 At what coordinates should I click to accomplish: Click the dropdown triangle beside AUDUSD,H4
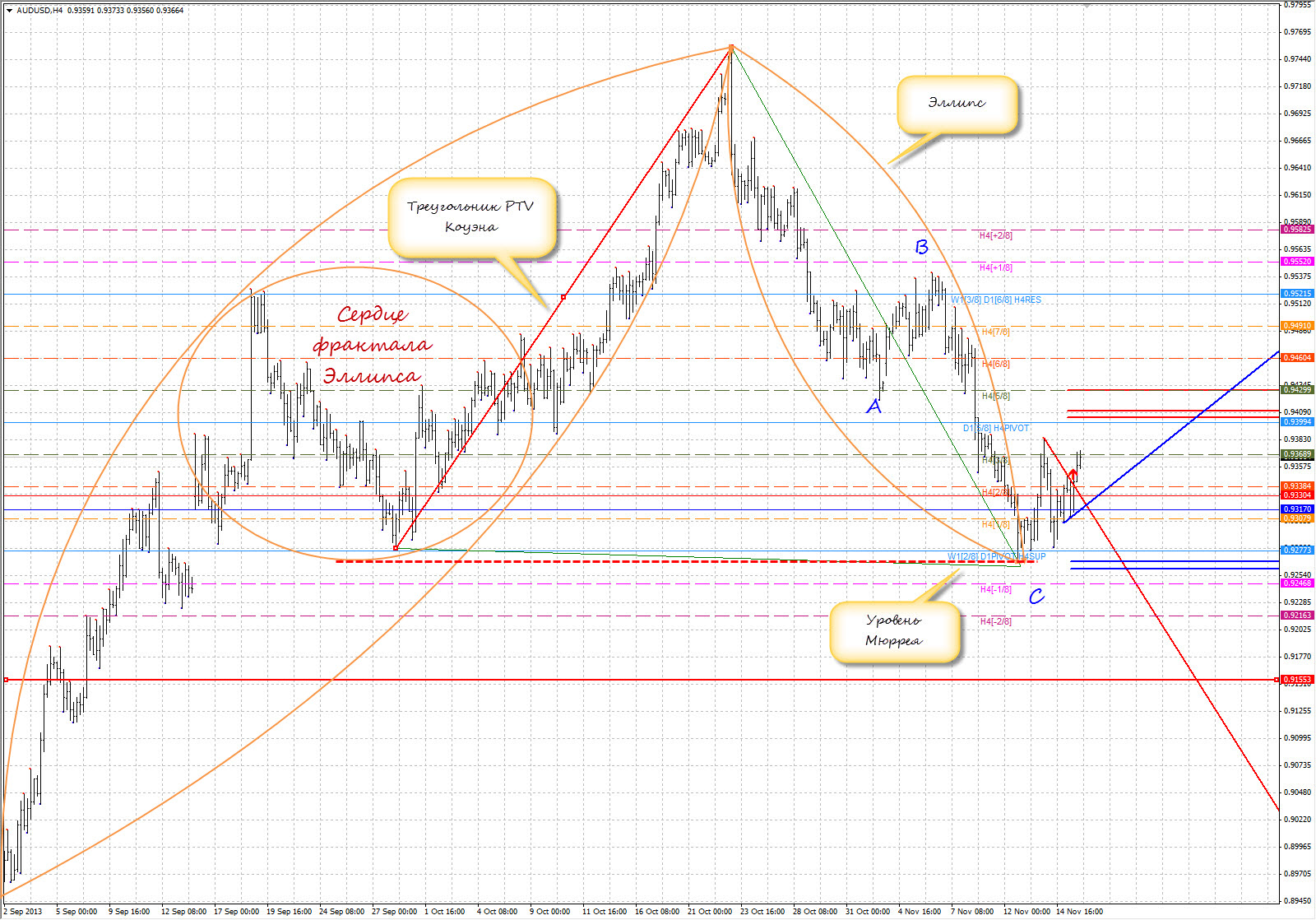[9, 11]
